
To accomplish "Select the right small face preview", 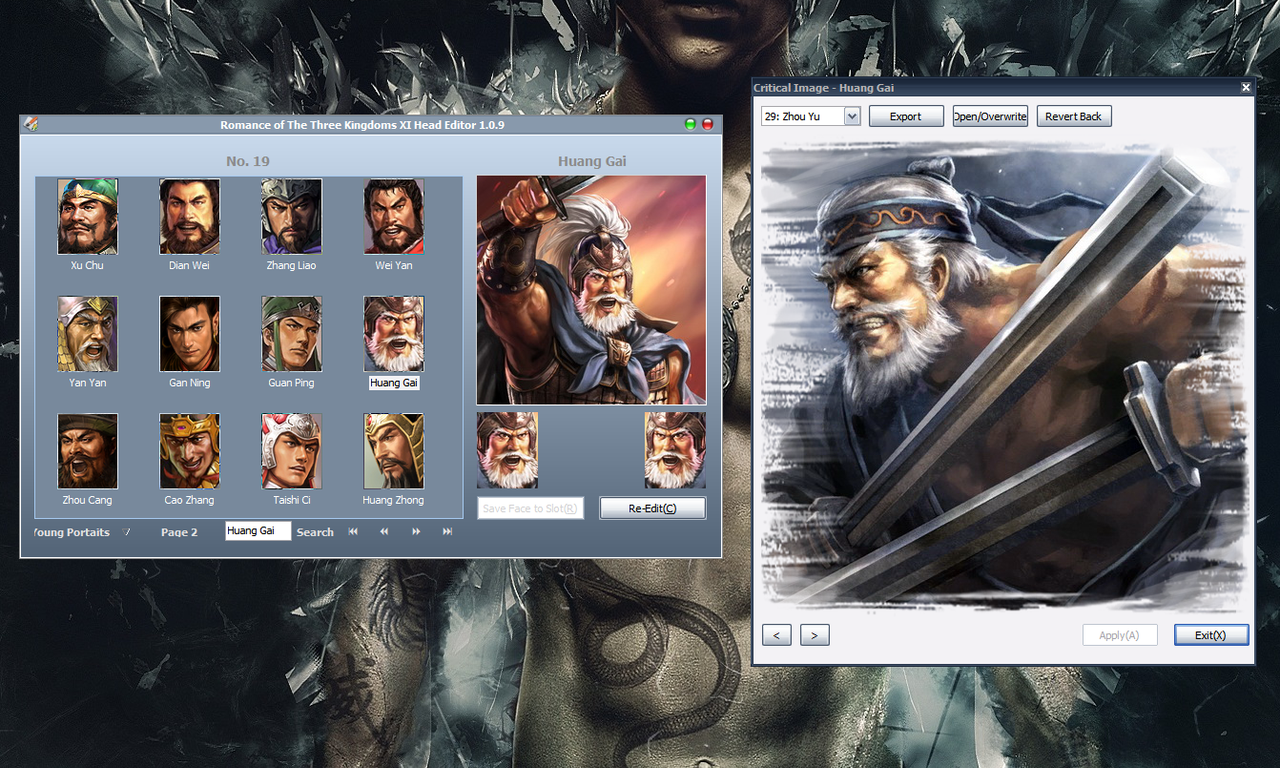I will [675, 450].
